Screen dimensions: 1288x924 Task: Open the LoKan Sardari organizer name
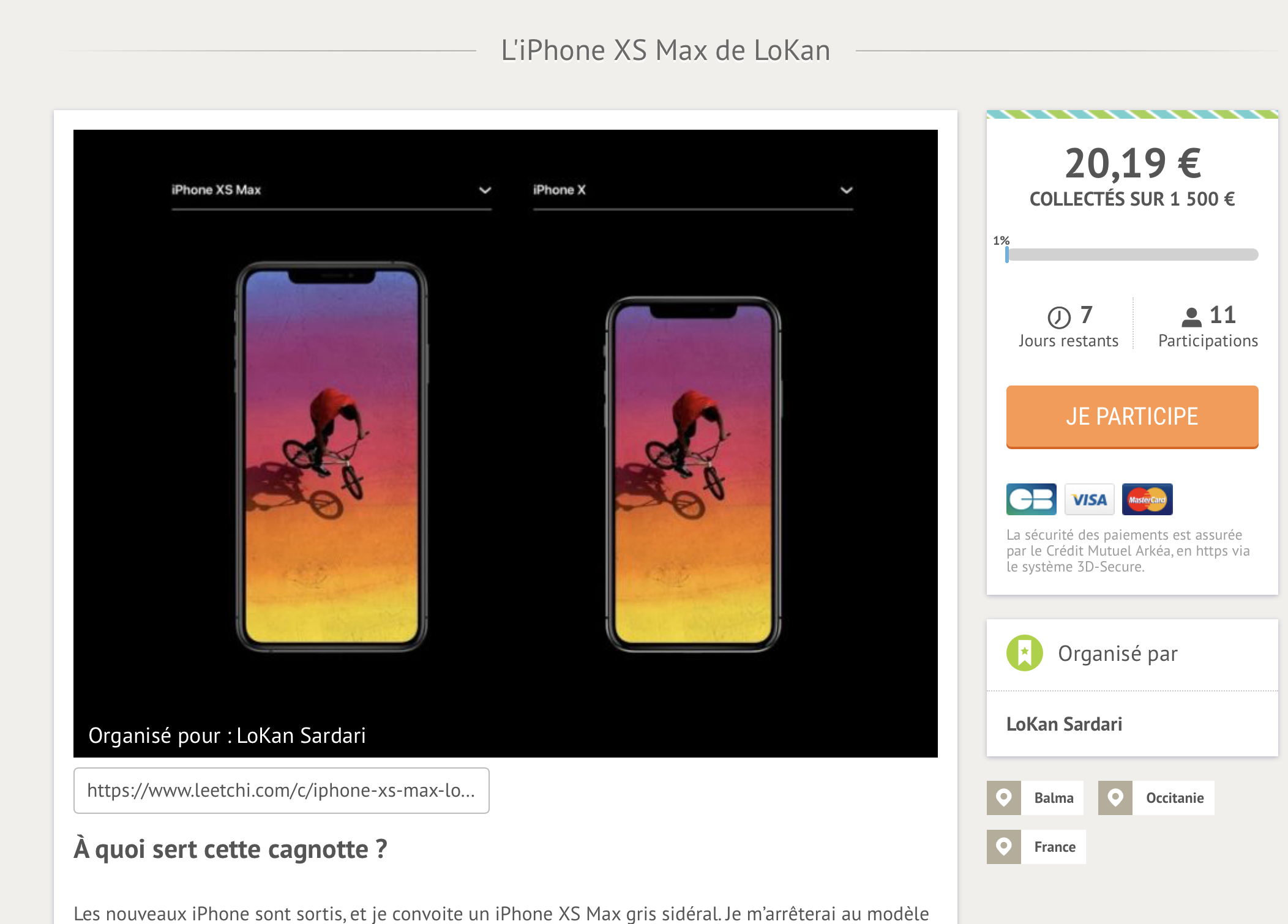(1064, 724)
